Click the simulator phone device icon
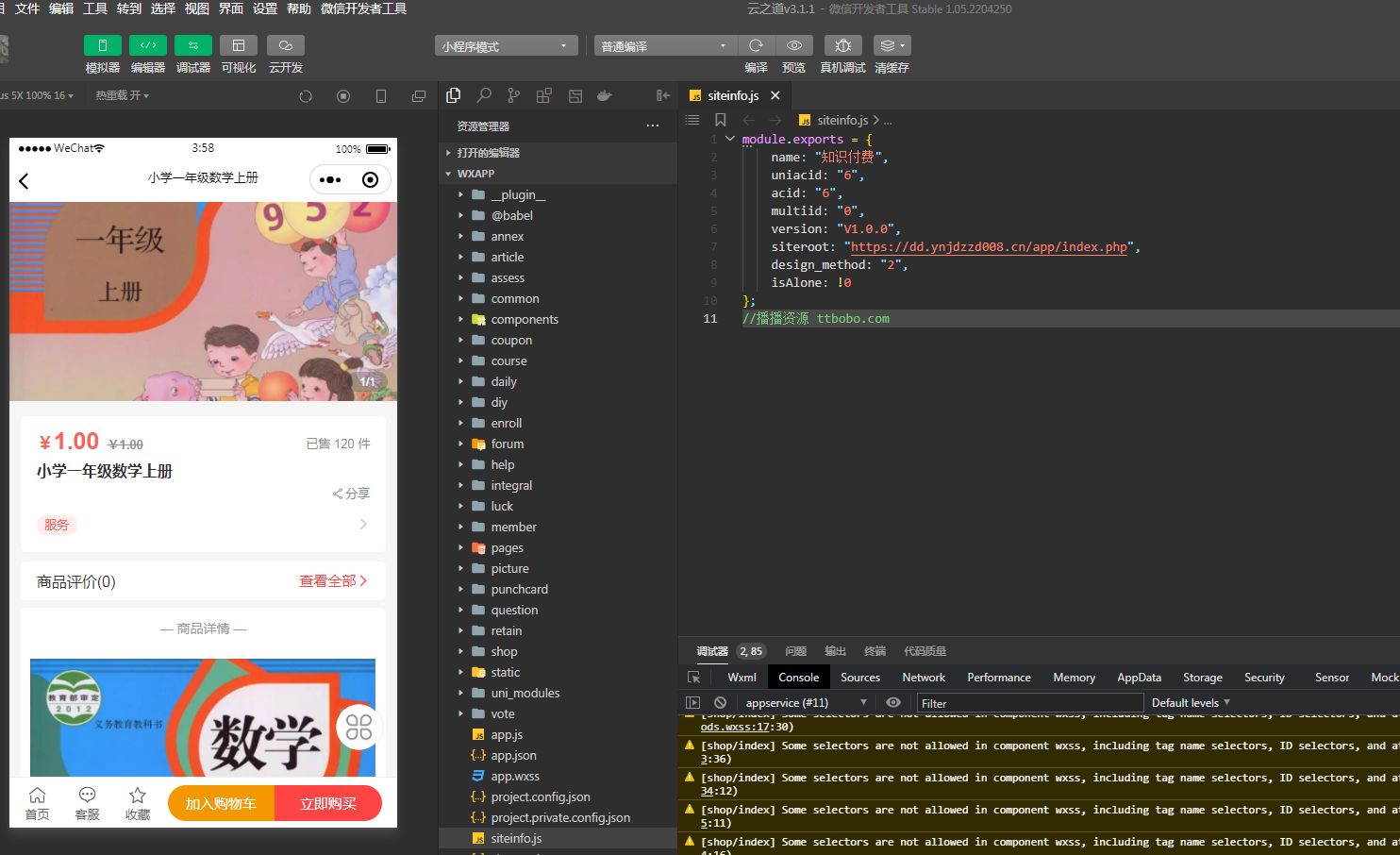 point(381,96)
